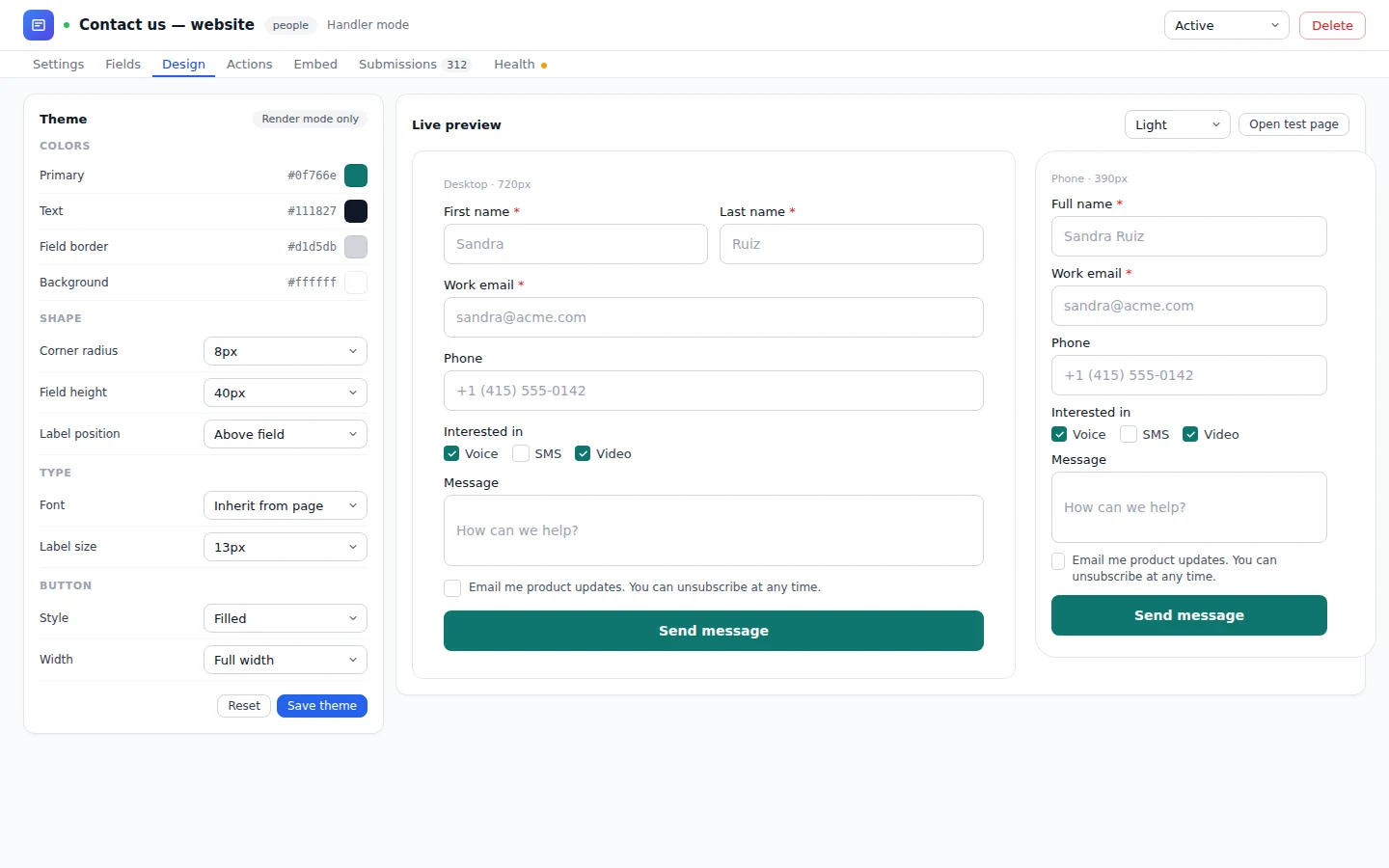Open the Font dropdown

[x=286, y=505]
